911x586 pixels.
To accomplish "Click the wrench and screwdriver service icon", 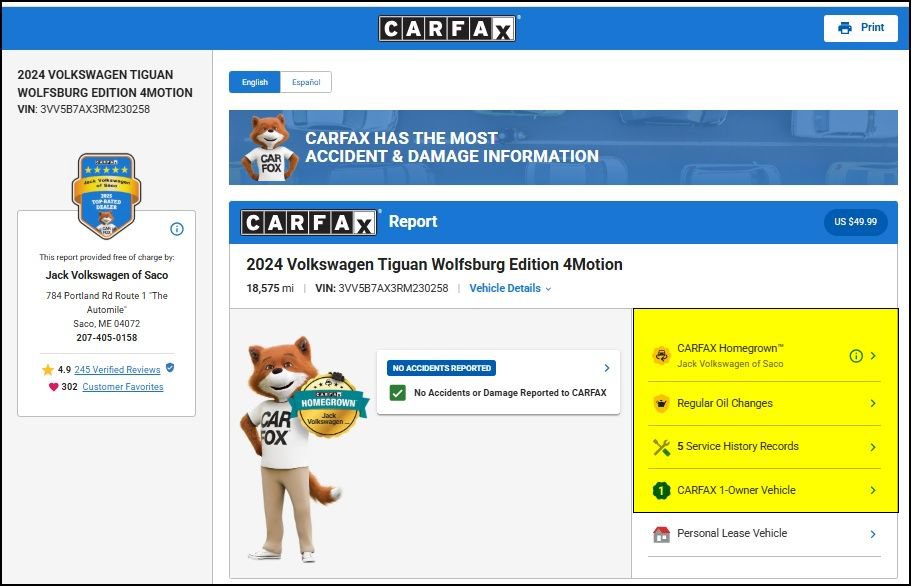I will coord(661,447).
